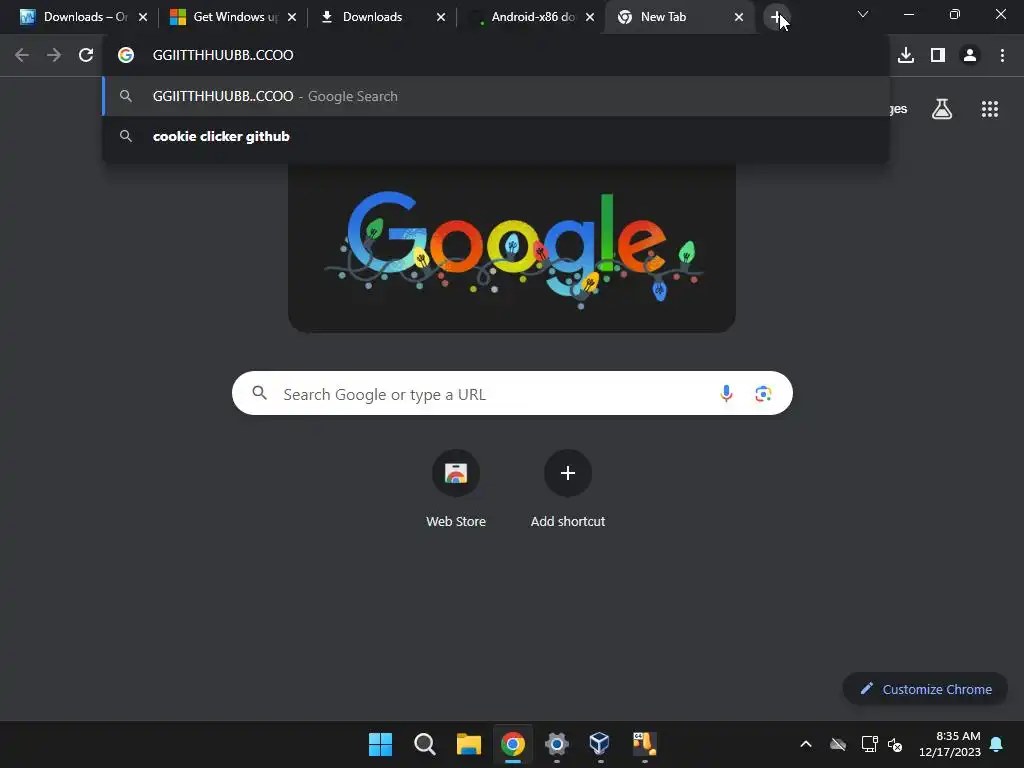Image resolution: width=1024 pixels, height=768 pixels.
Task: Click the Chrome taskbar icon
Action: (x=513, y=744)
